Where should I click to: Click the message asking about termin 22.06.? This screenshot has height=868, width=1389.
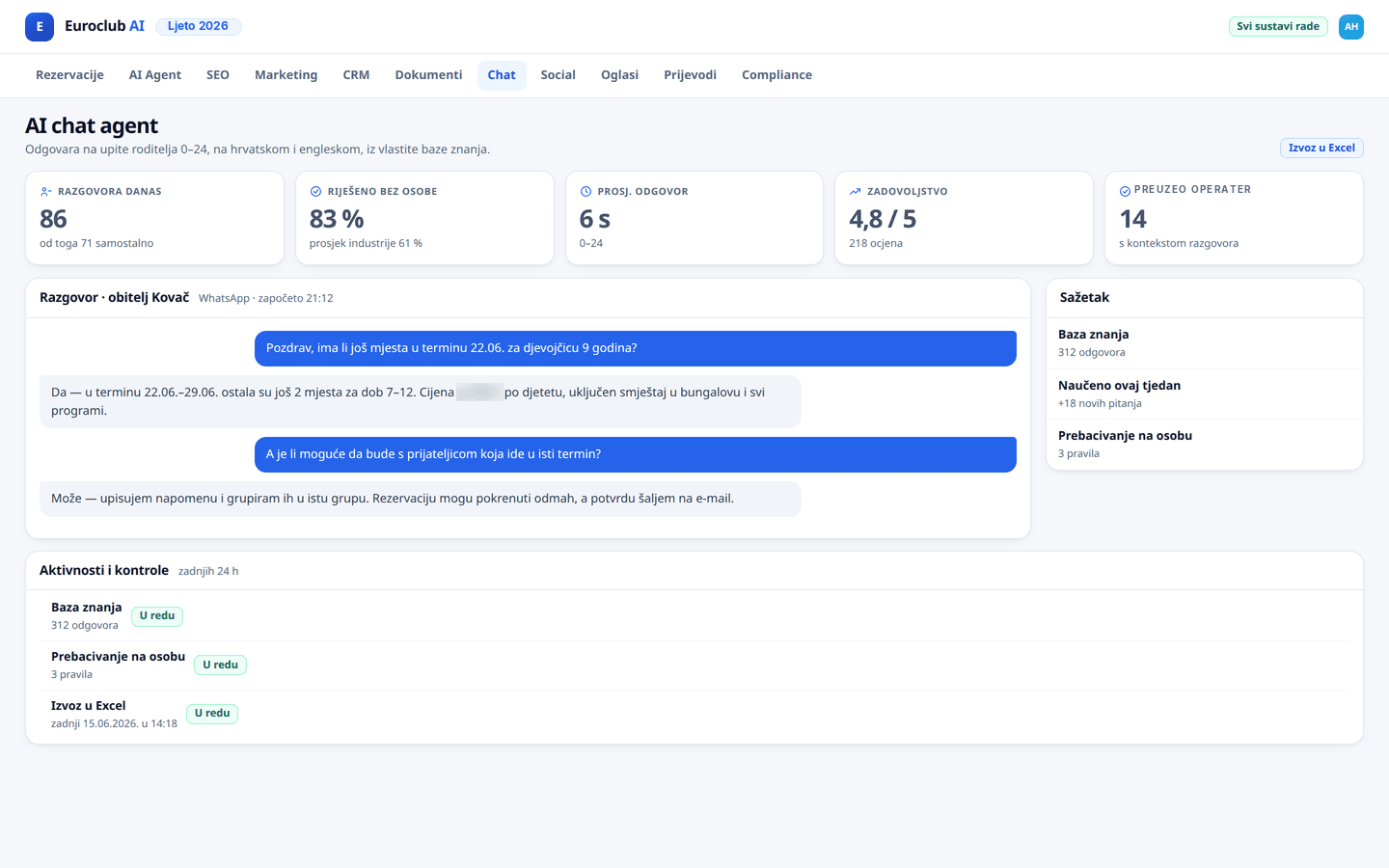(635, 348)
